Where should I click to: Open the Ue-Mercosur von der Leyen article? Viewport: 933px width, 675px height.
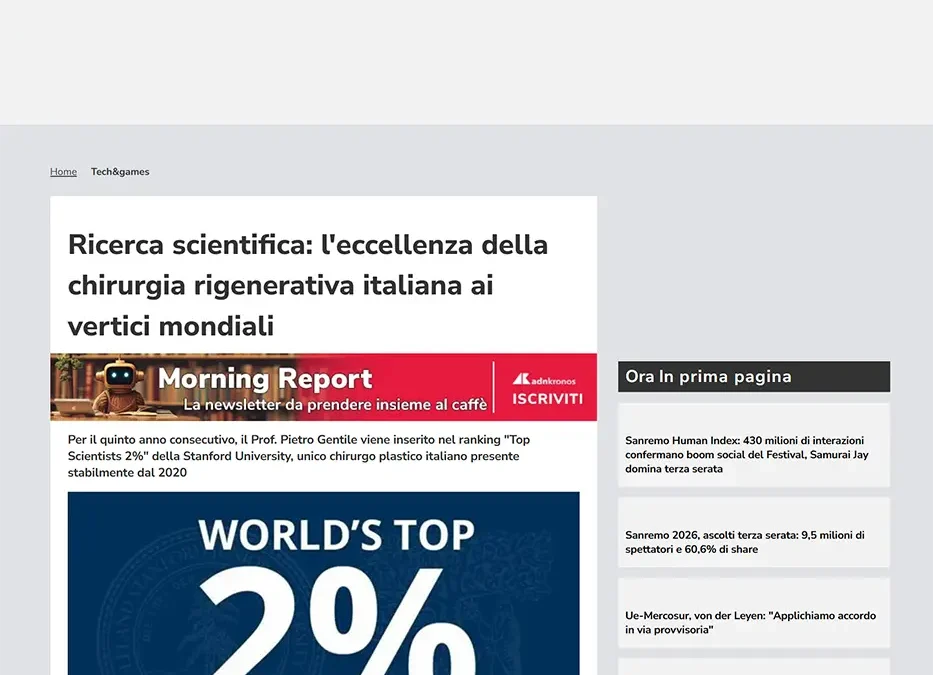click(x=754, y=613)
